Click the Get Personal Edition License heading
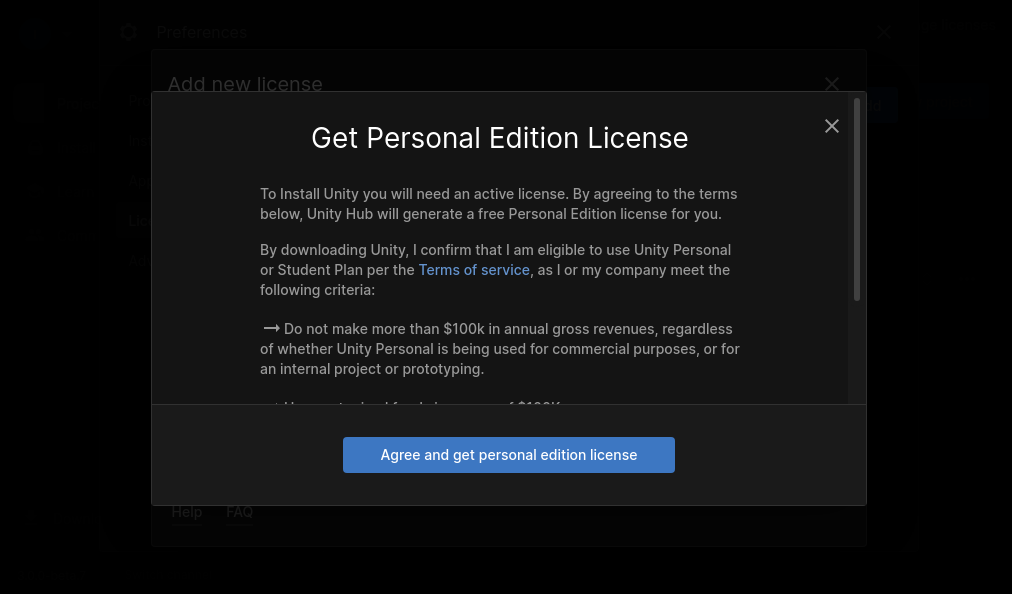The height and width of the screenshot is (594, 1012). pyautogui.click(x=500, y=138)
